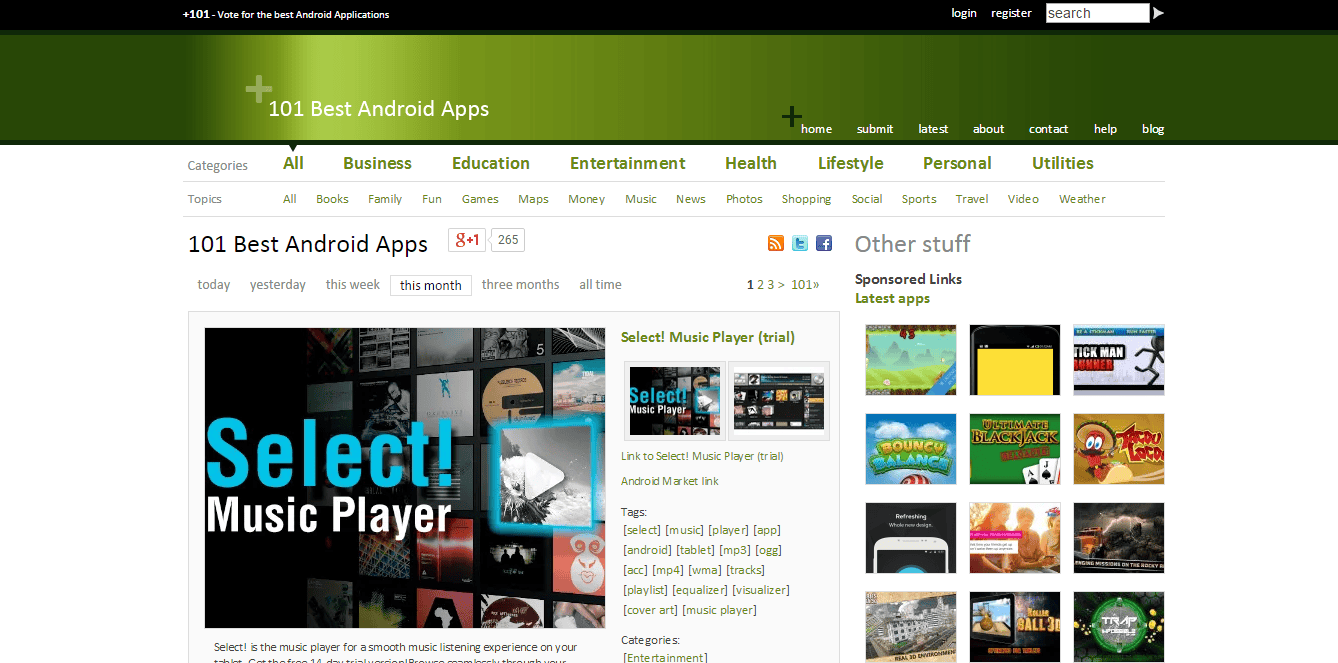Image resolution: width=1338 pixels, height=663 pixels.
Task: Show three months ranking
Action: 521,285
